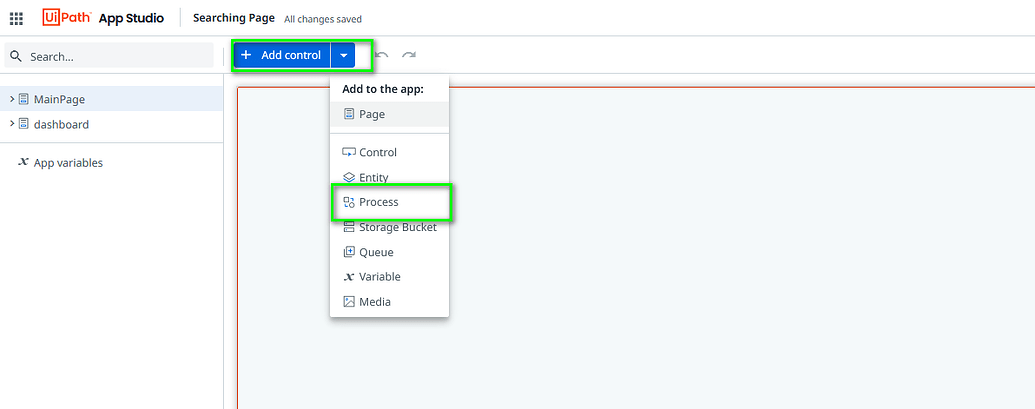Click the redo arrow icon
The image size is (1035, 409).
pyautogui.click(x=409, y=56)
